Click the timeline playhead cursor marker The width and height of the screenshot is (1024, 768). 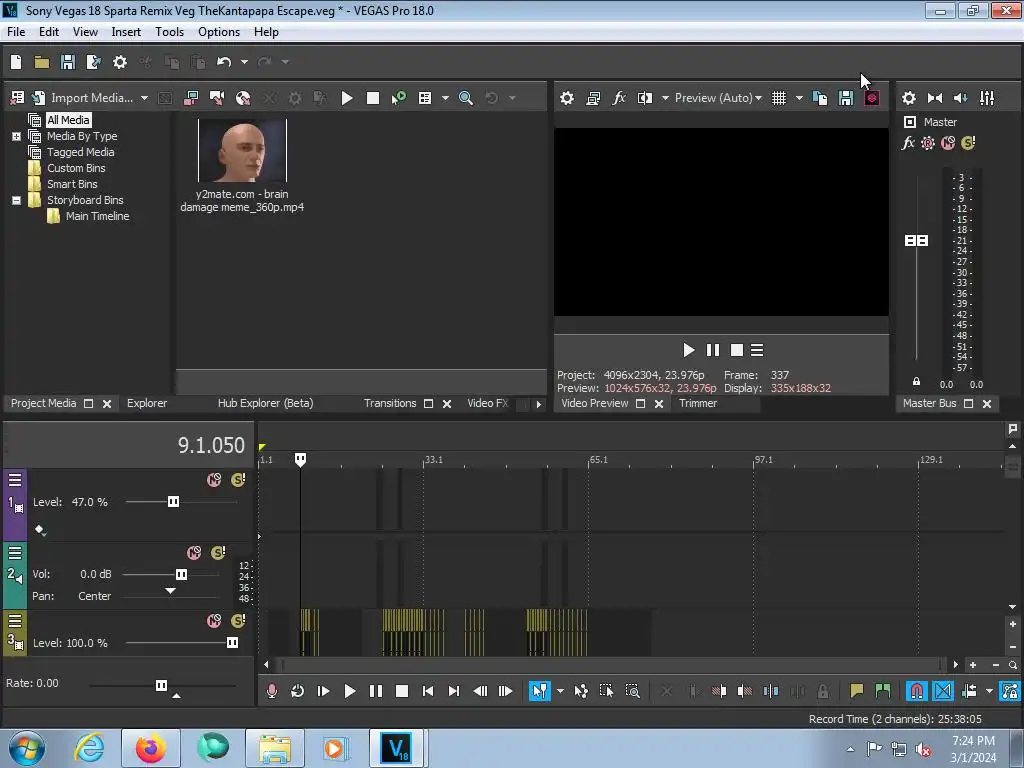[x=300, y=460]
